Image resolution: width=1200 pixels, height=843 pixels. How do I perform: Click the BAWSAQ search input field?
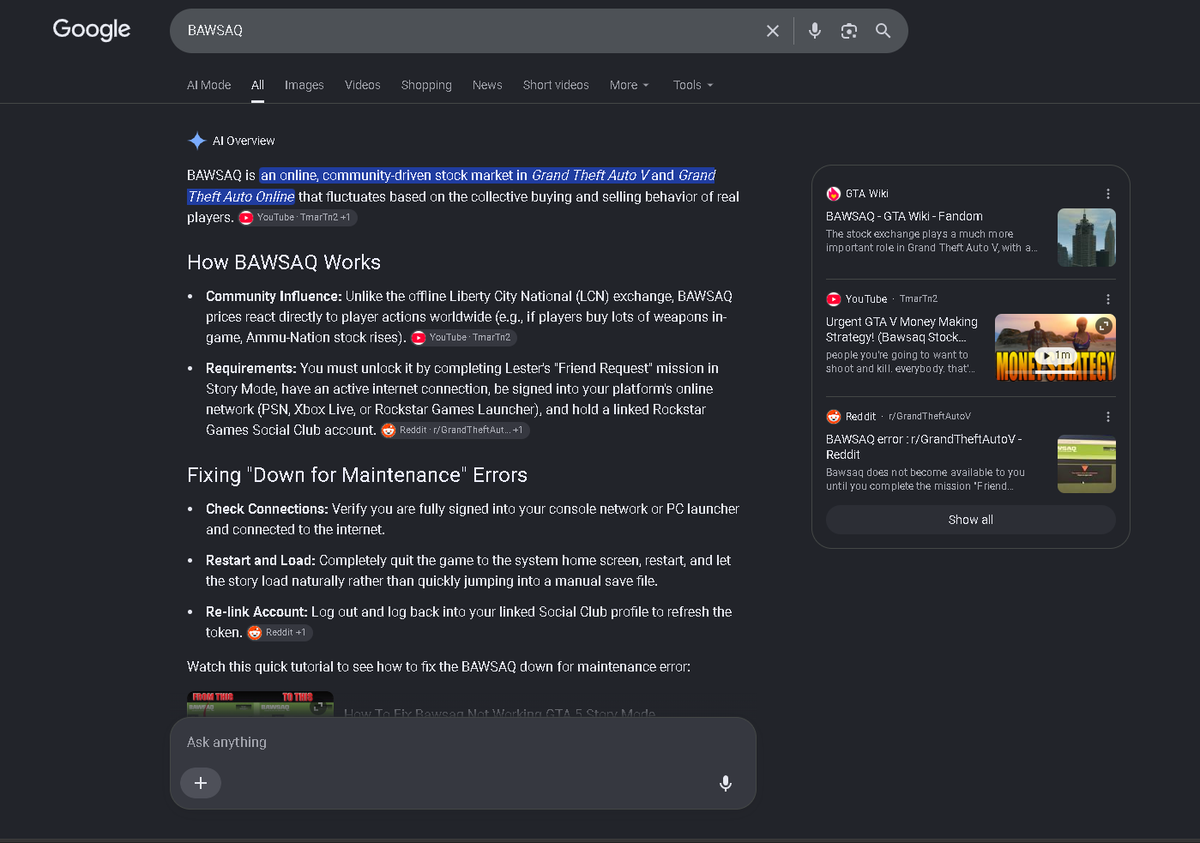470,31
